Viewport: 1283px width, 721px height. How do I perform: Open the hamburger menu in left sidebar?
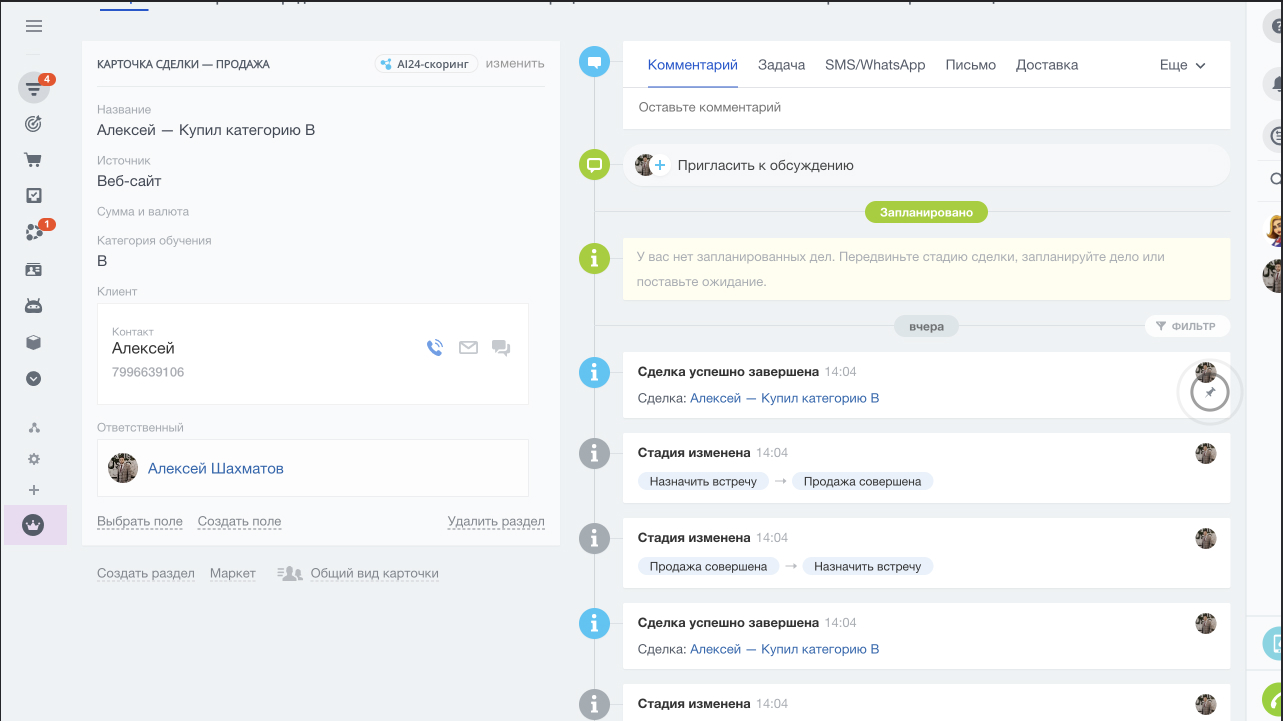pos(34,26)
